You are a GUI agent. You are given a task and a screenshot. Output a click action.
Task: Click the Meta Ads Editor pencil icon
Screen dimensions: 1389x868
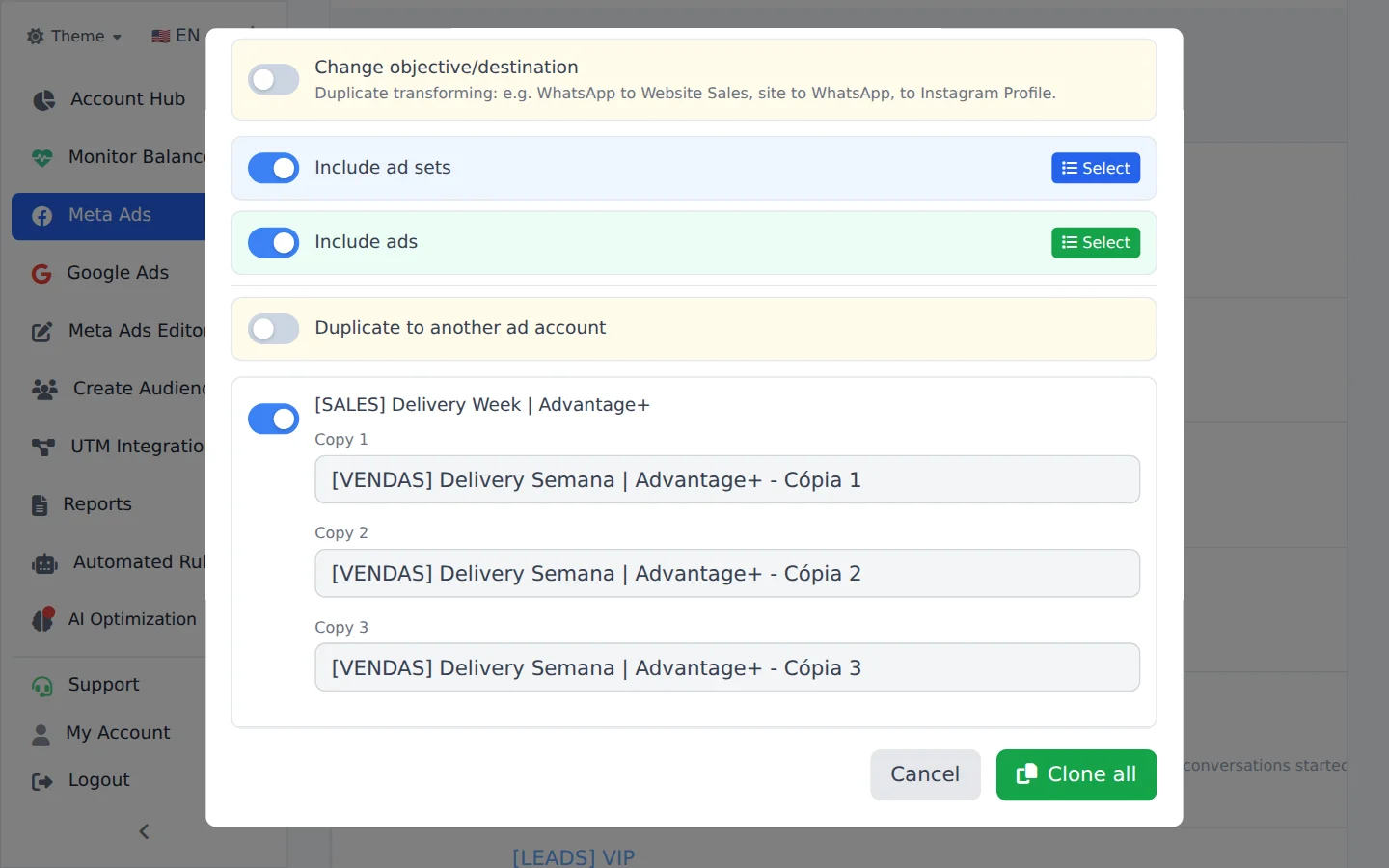[42, 332]
